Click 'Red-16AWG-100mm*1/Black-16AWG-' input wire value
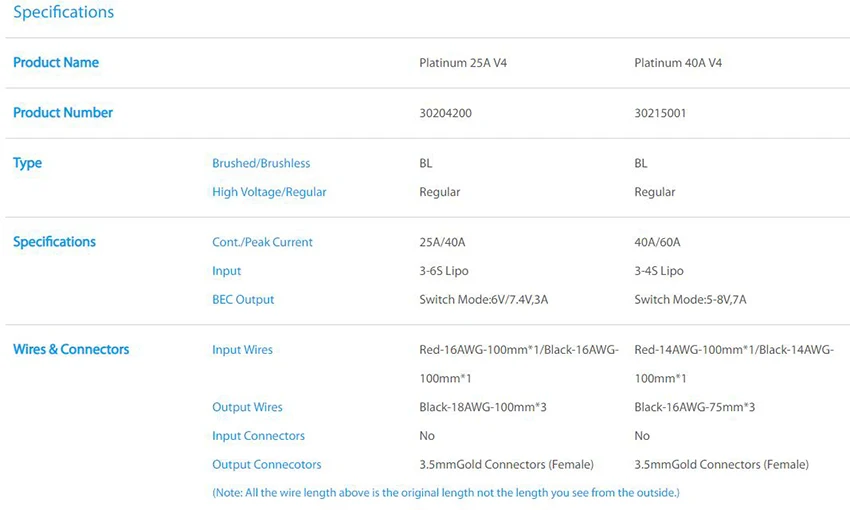This screenshot has width=850, height=510. [x=519, y=350]
